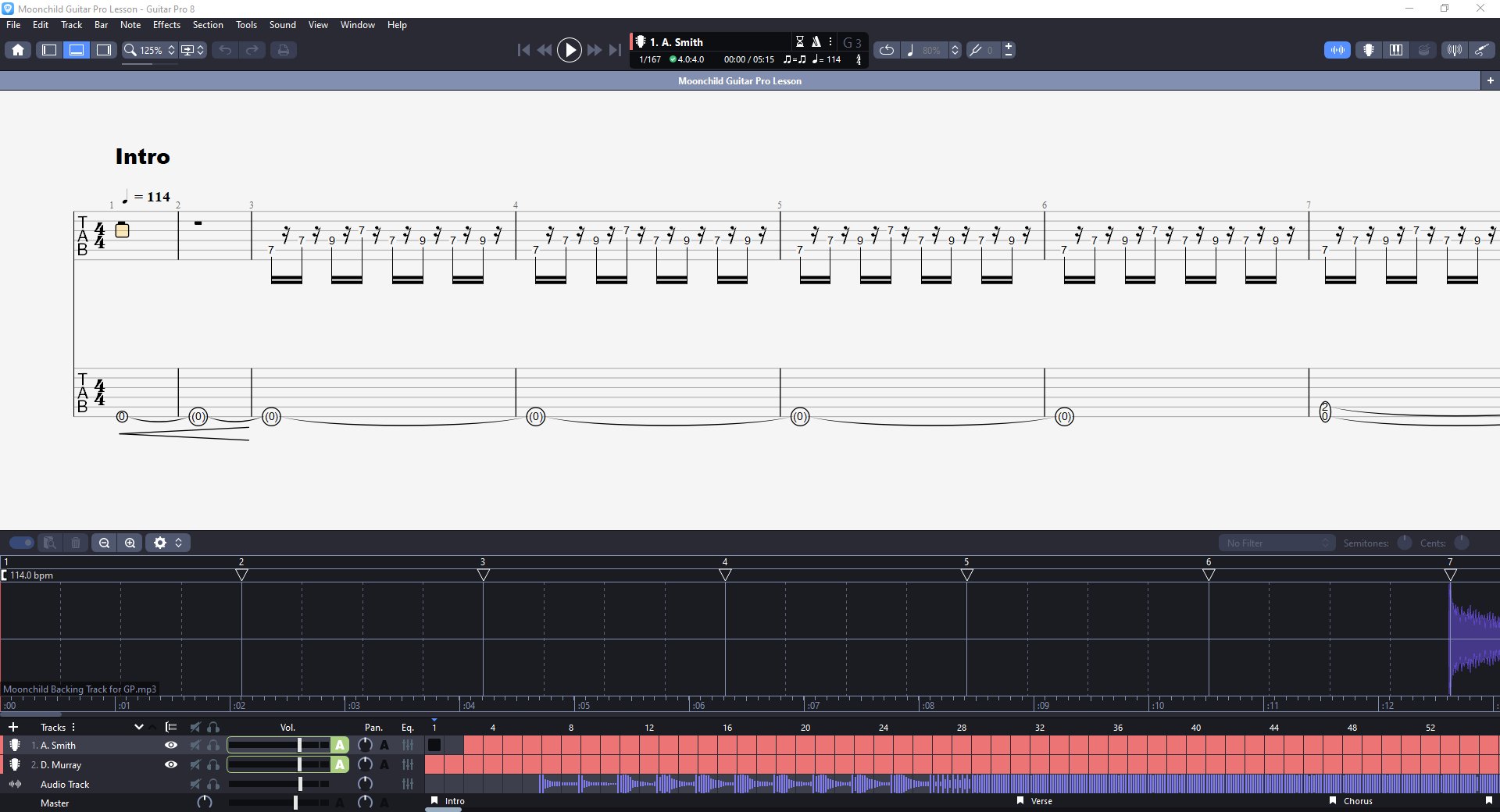The height and width of the screenshot is (812, 1500).
Task: Toggle the count-in hourglass icon
Action: coord(800,42)
